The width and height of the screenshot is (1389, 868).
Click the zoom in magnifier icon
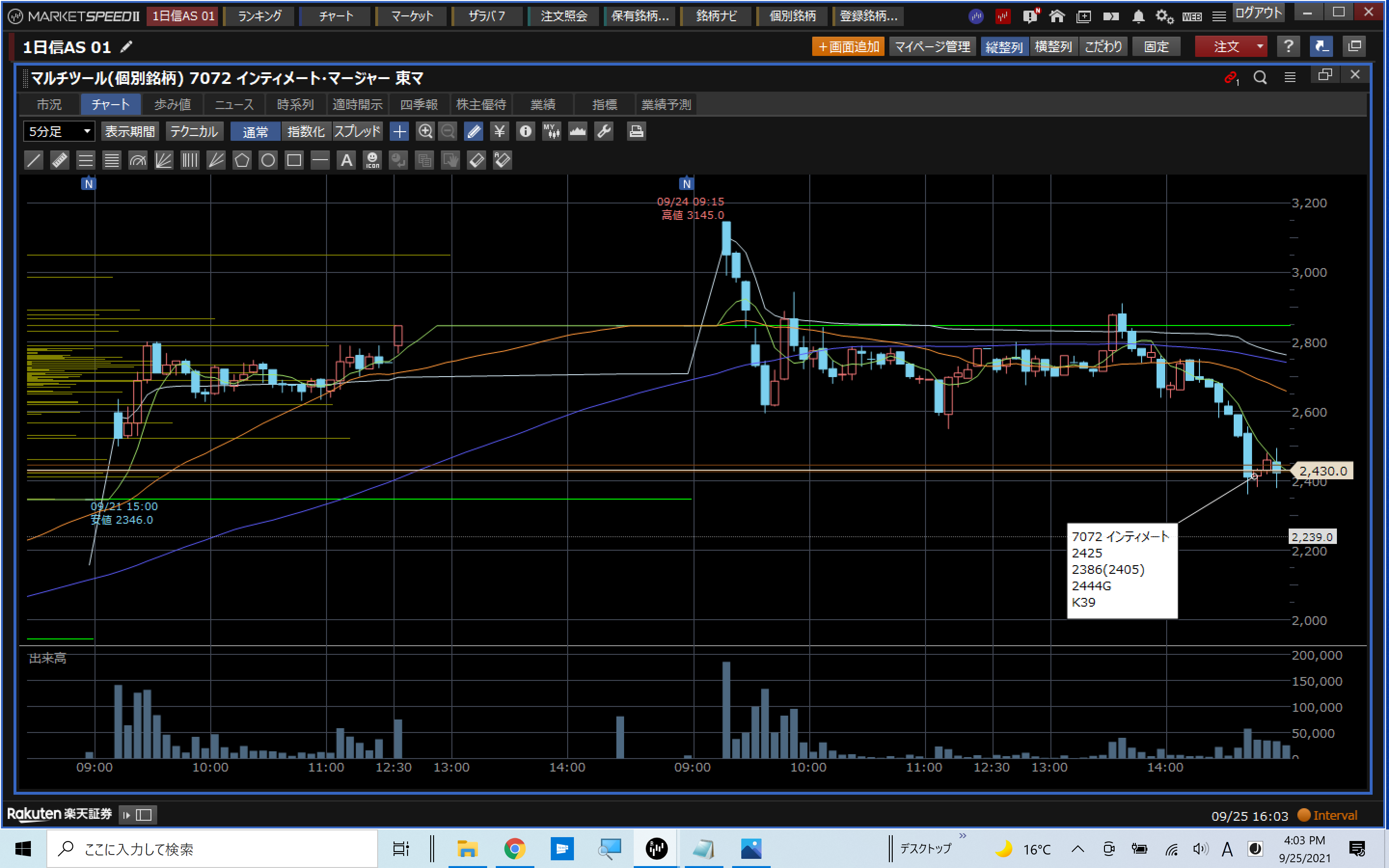pos(425,132)
